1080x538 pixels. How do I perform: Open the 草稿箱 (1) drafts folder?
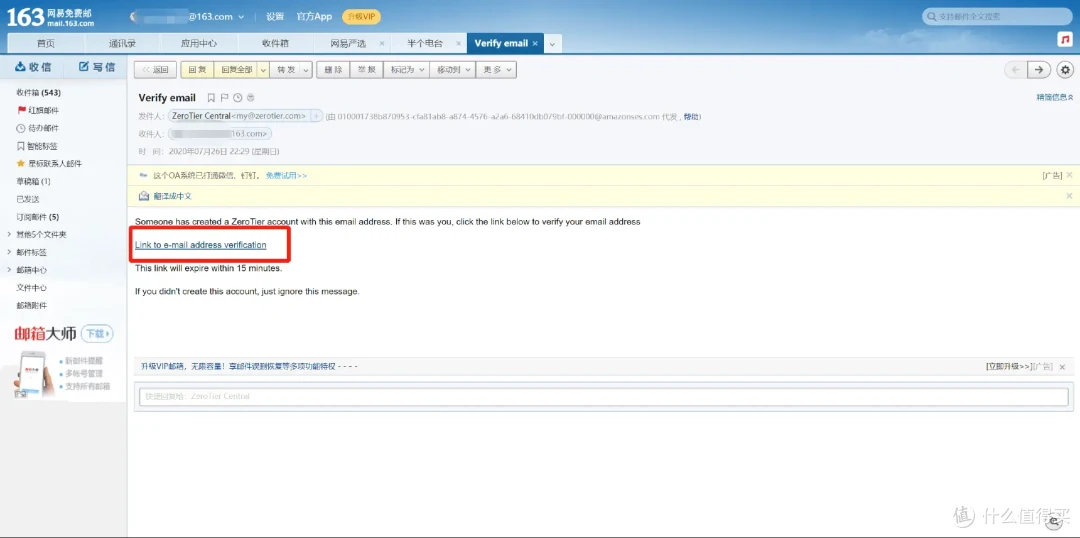(34, 182)
